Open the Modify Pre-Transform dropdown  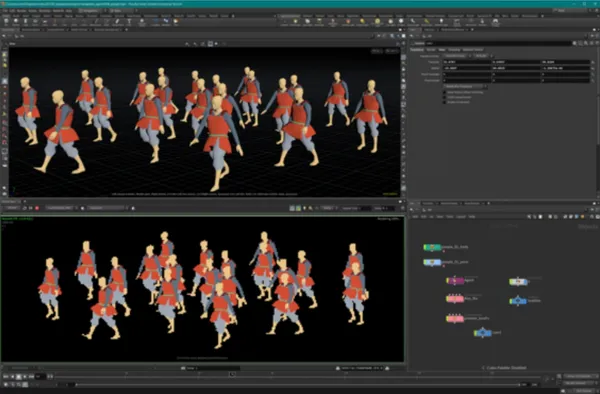[465, 86]
